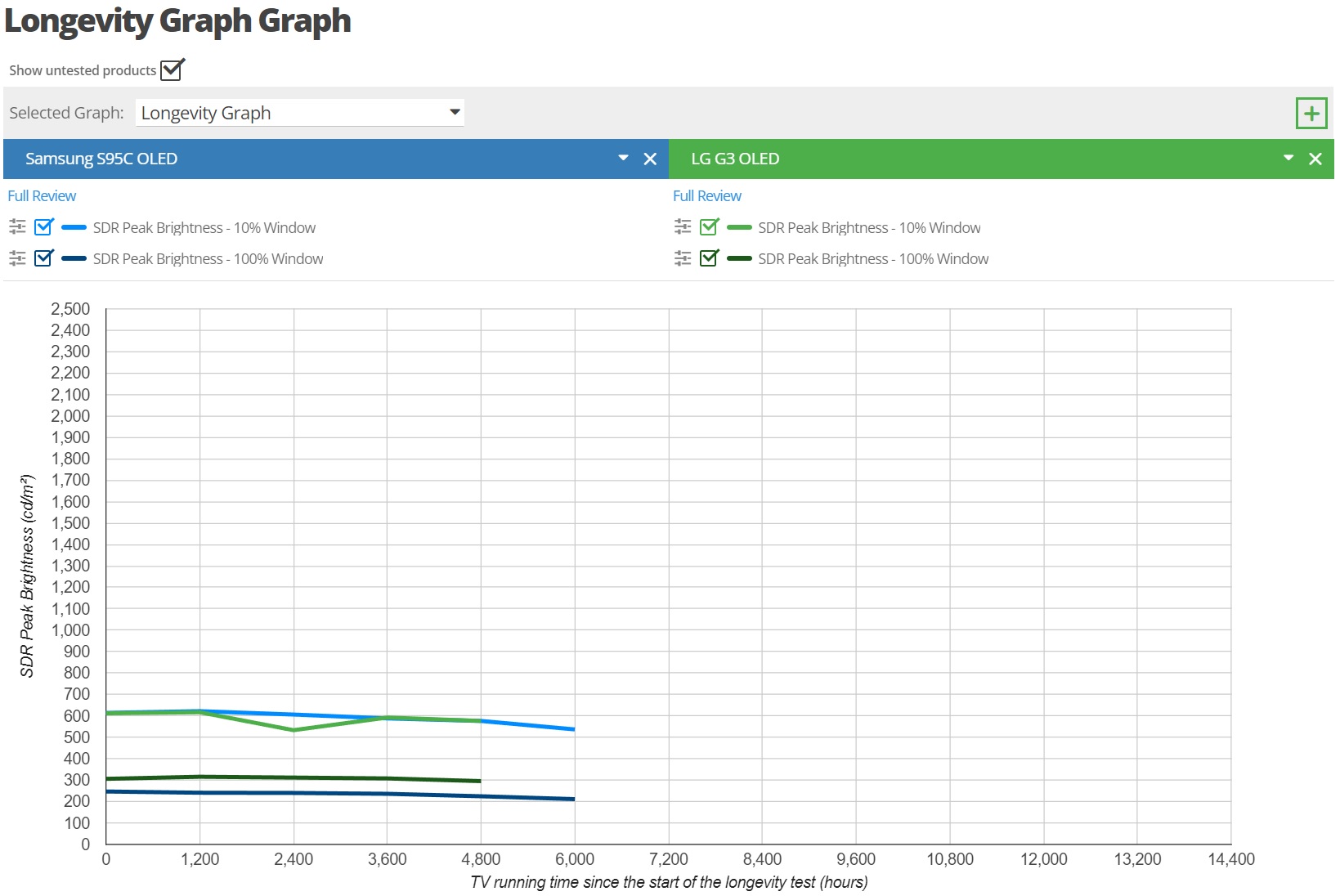Image resolution: width=1340 pixels, height=896 pixels.
Task: Uncheck Samsung SDR Peak Brightness 10% Window series
Action: point(44,226)
